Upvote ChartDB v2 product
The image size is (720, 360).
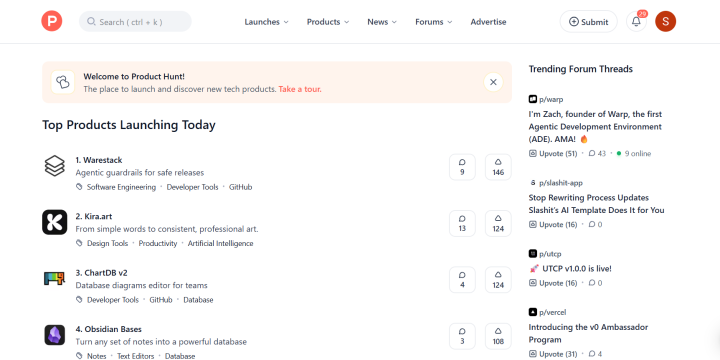point(498,280)
